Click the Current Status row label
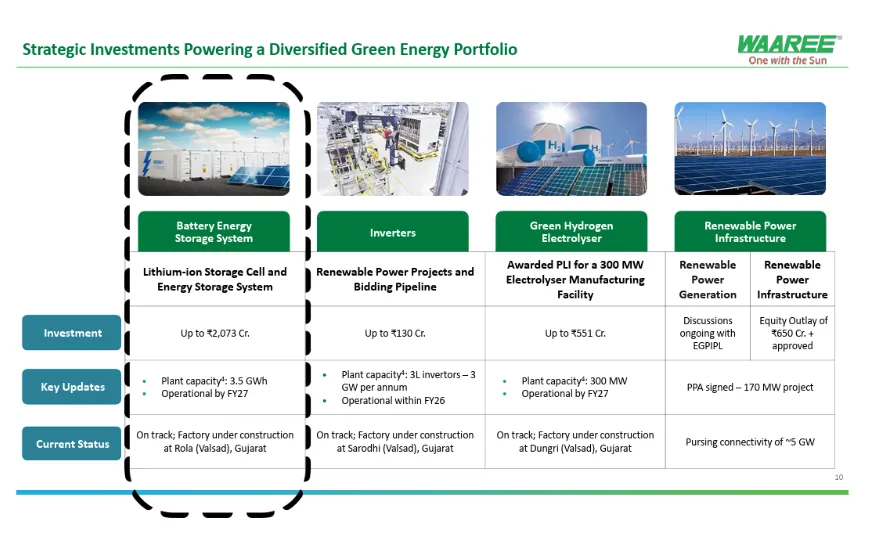889x535 pixels. tap(72, 443)
